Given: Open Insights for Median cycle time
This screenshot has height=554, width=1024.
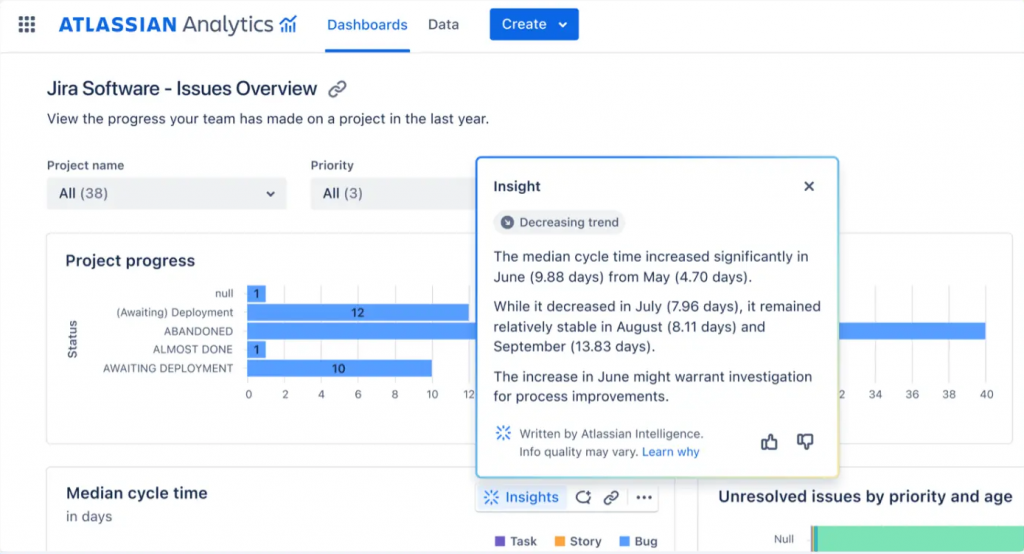Looking at the screenshot, I should (x=521, y=497).
